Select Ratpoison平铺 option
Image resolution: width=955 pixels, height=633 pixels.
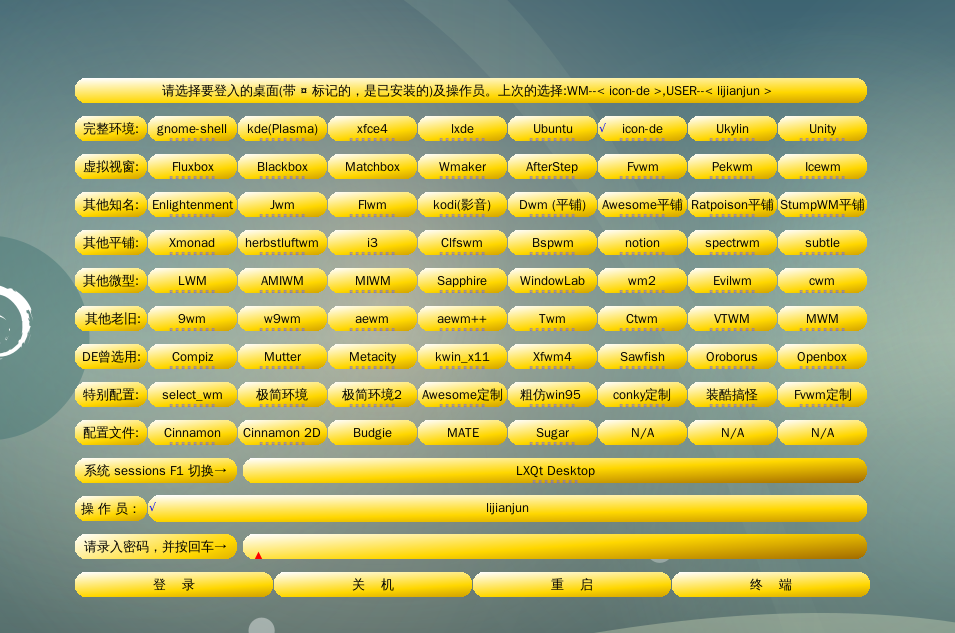pos(732,205)
